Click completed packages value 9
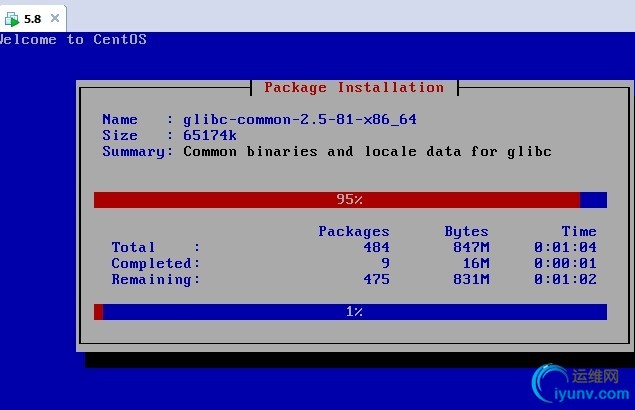 pos(386,263)
